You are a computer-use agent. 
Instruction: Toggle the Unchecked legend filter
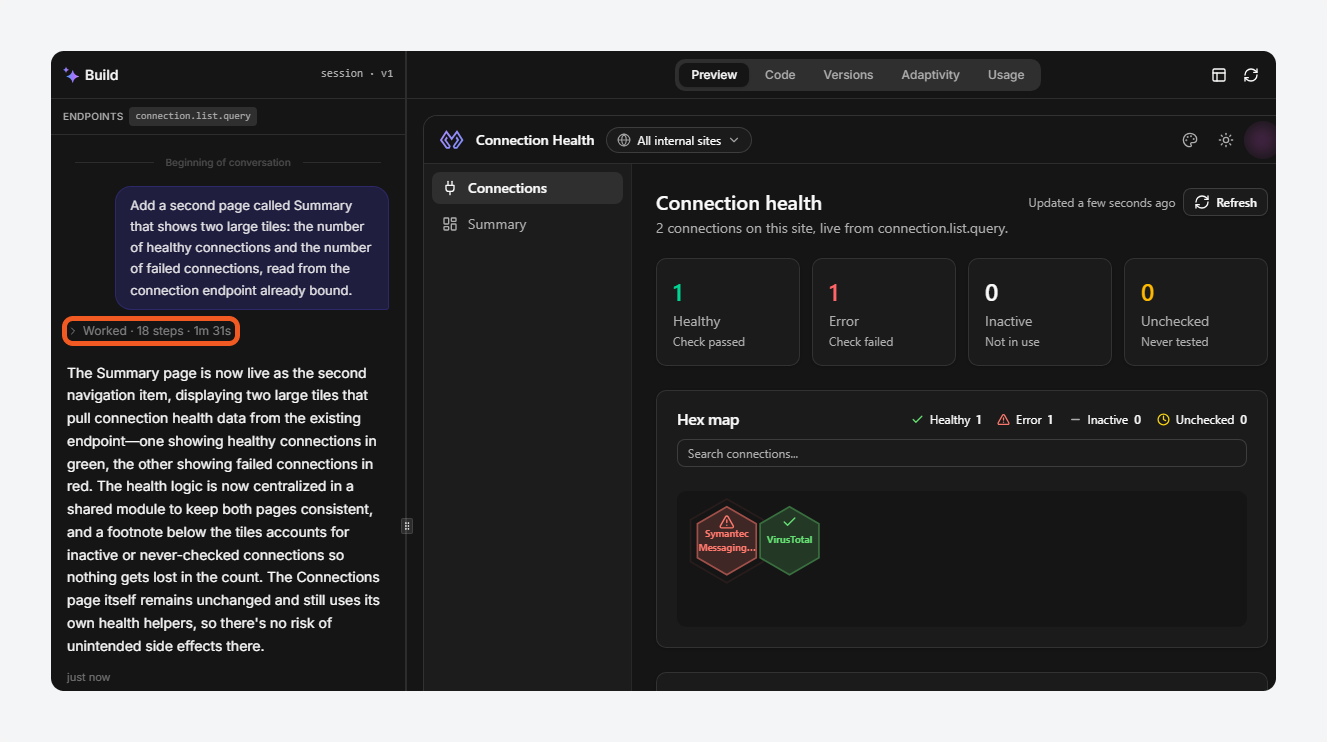tap(1202, 420)
